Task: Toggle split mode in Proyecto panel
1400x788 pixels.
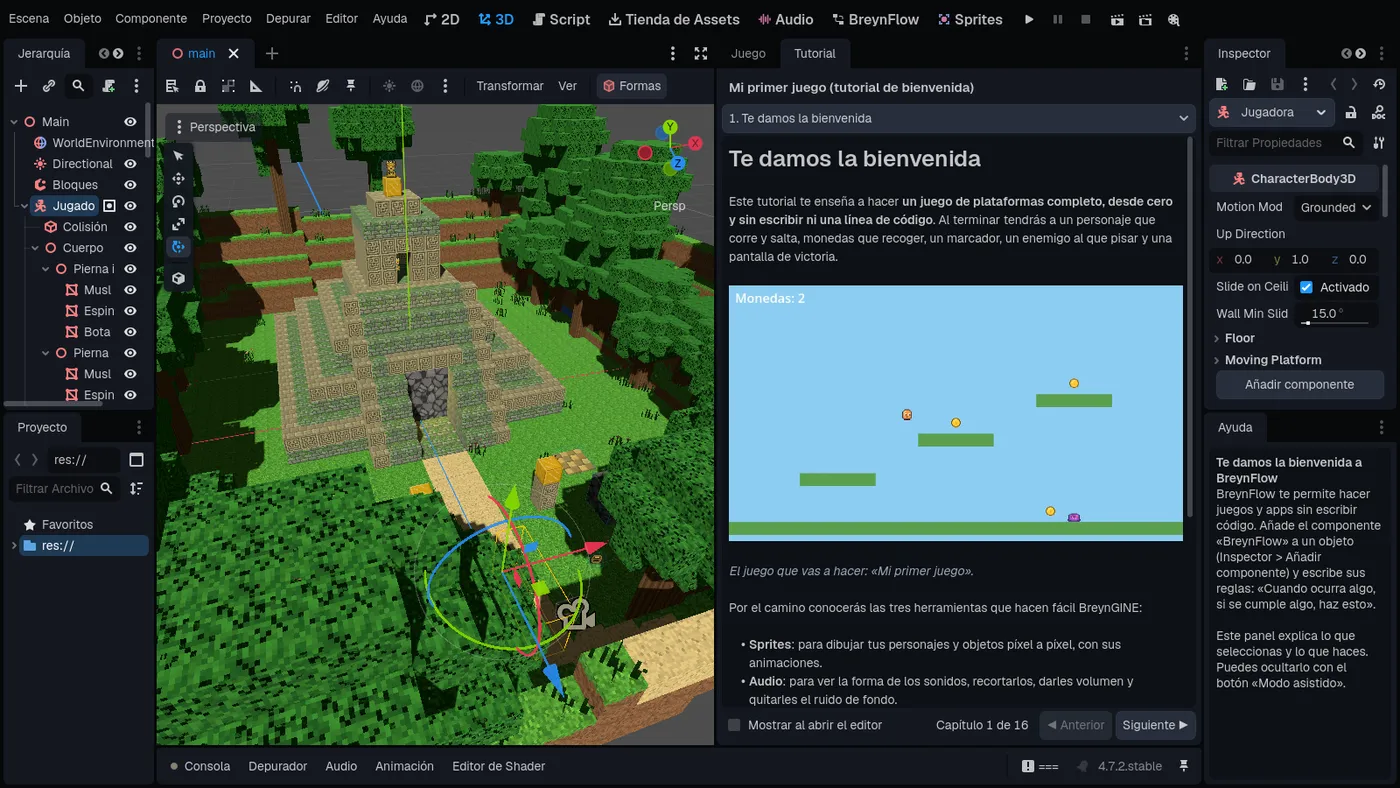Action: click(x=137, y=460)
